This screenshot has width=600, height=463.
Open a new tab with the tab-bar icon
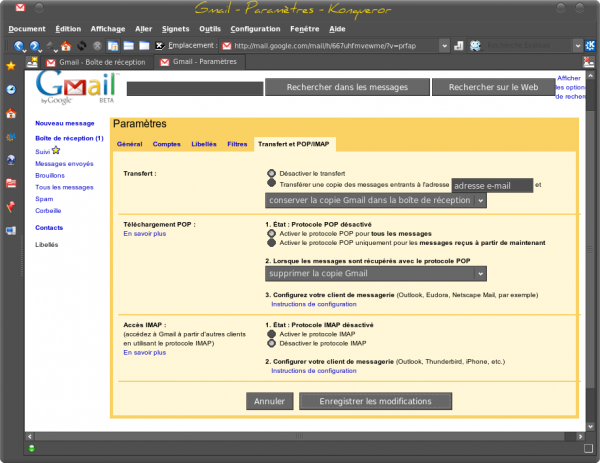click(x=32, y=62)
